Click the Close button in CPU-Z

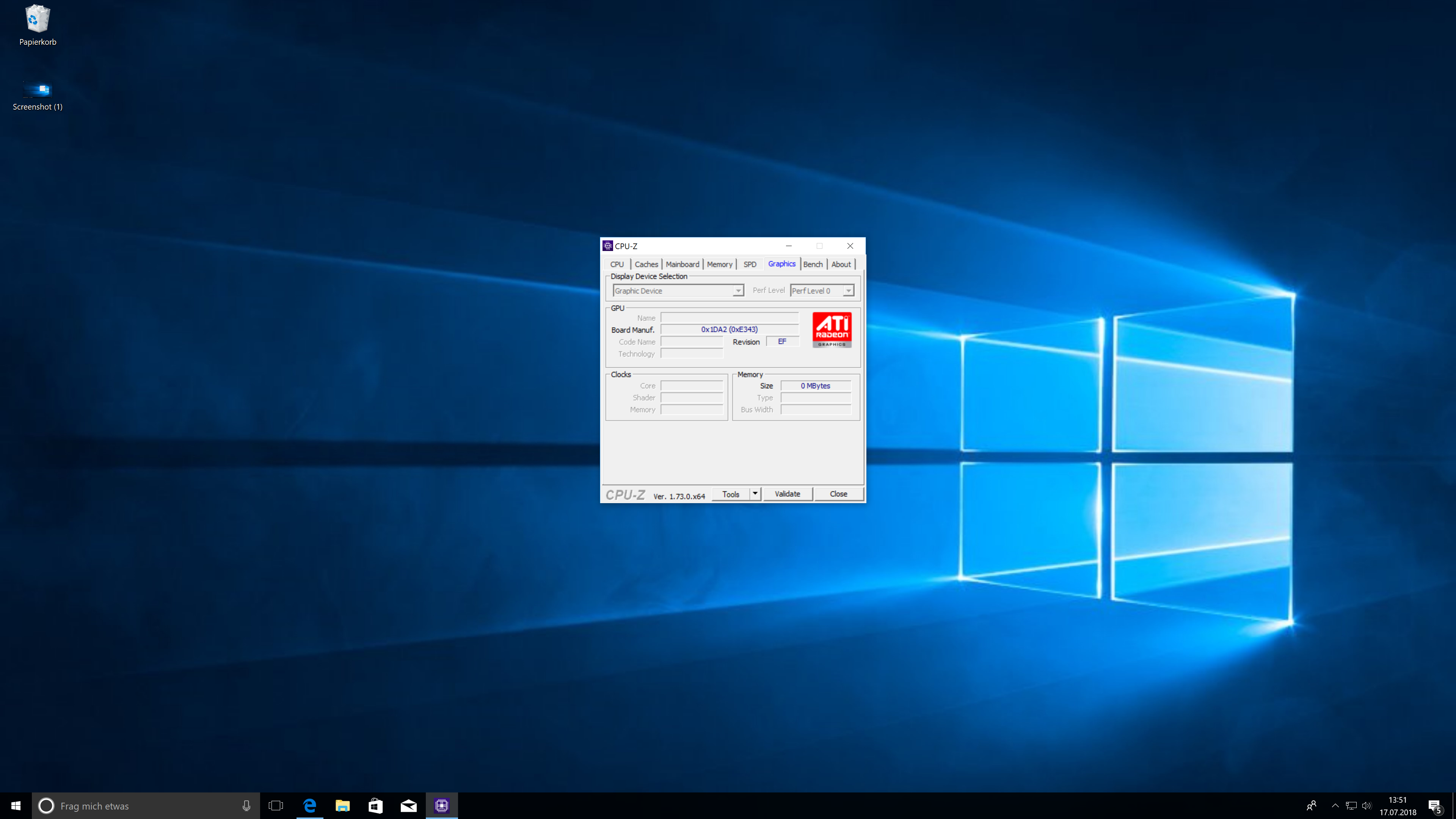click(x=838, y=493)
